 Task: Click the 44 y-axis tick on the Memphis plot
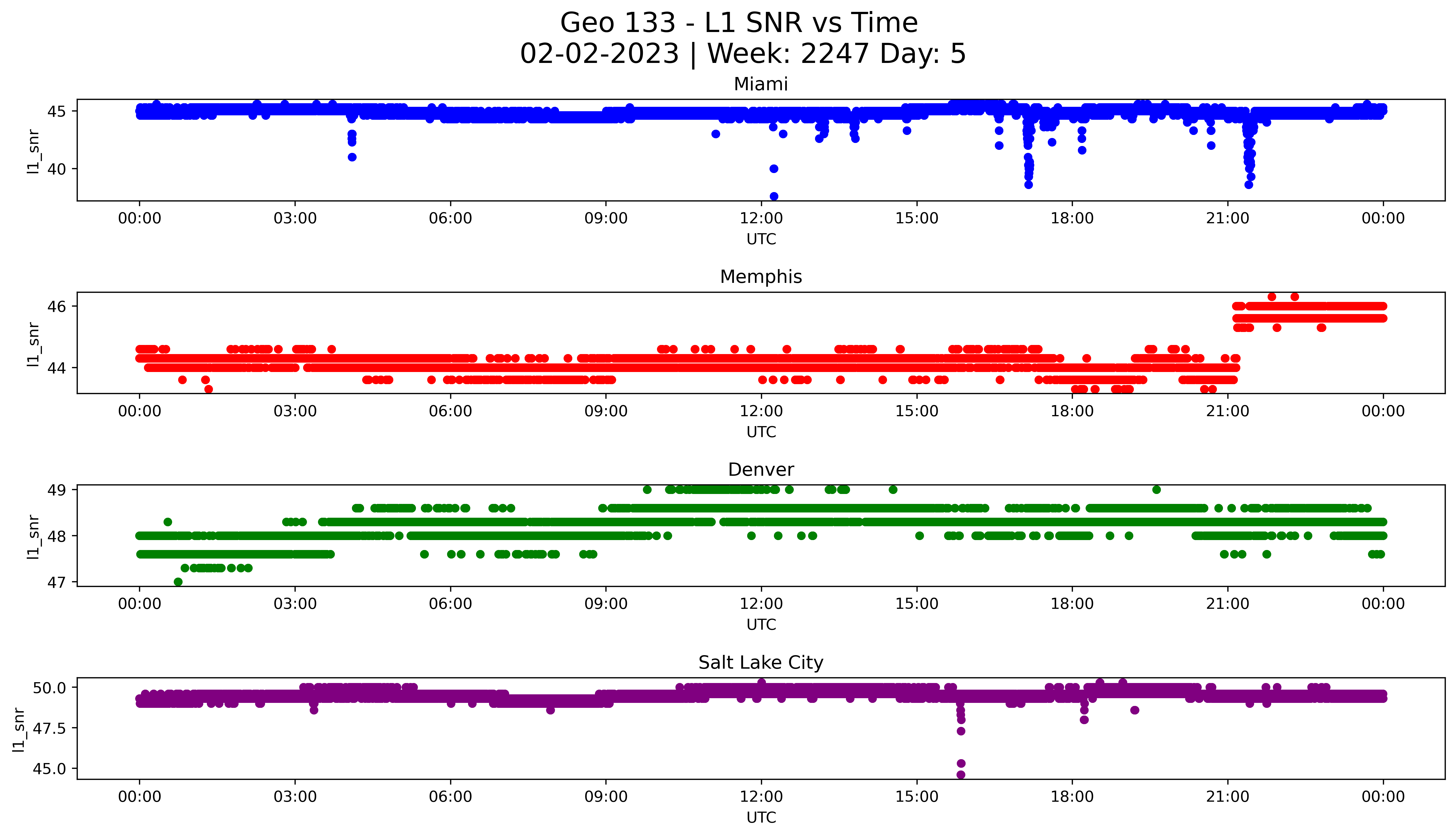(x=57, y=368)
